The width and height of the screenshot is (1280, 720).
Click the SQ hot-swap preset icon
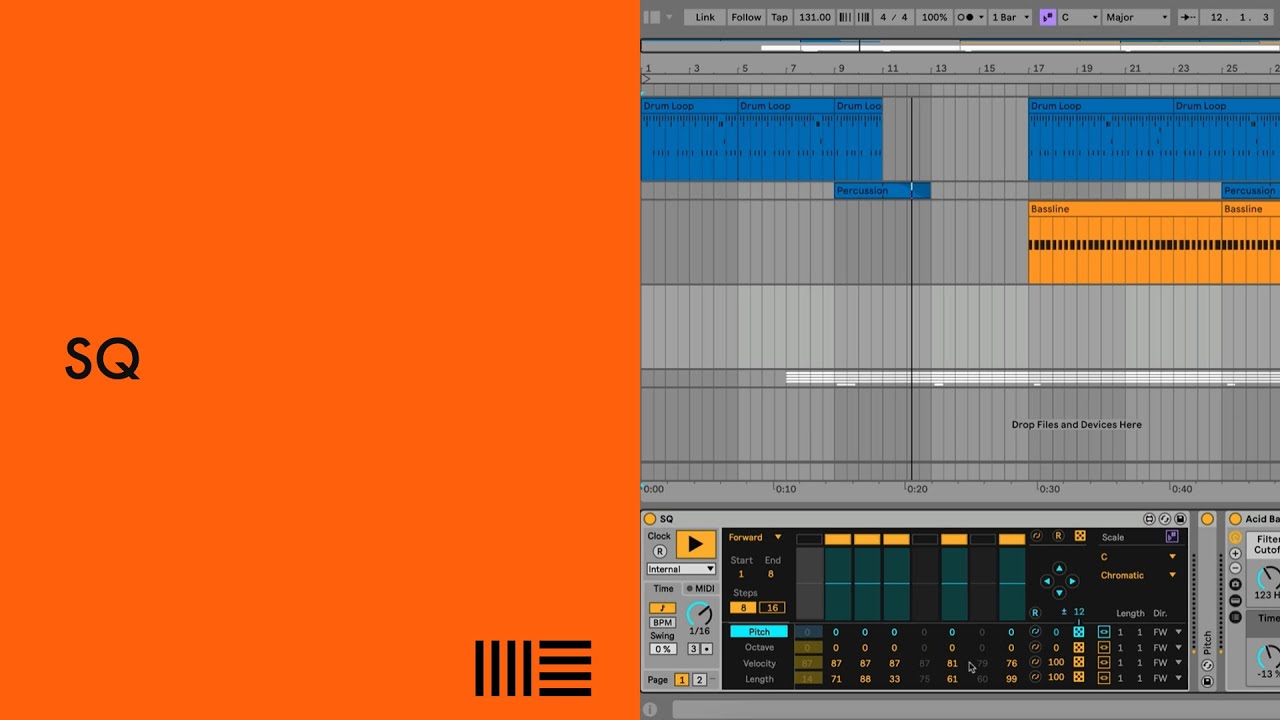(1165, 519)
